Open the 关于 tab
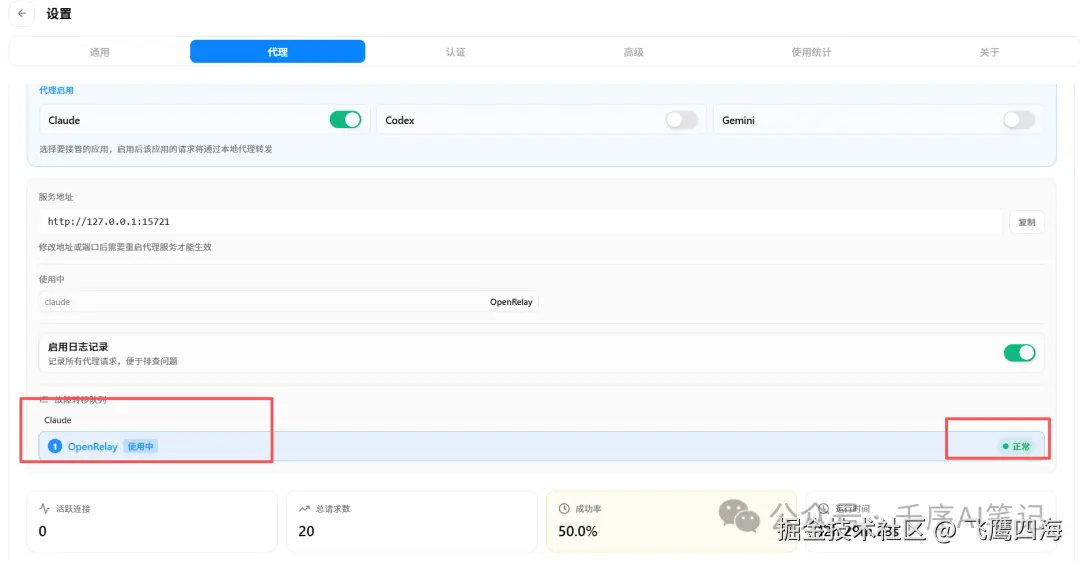The image size is (1080, 561). (989, 52)
